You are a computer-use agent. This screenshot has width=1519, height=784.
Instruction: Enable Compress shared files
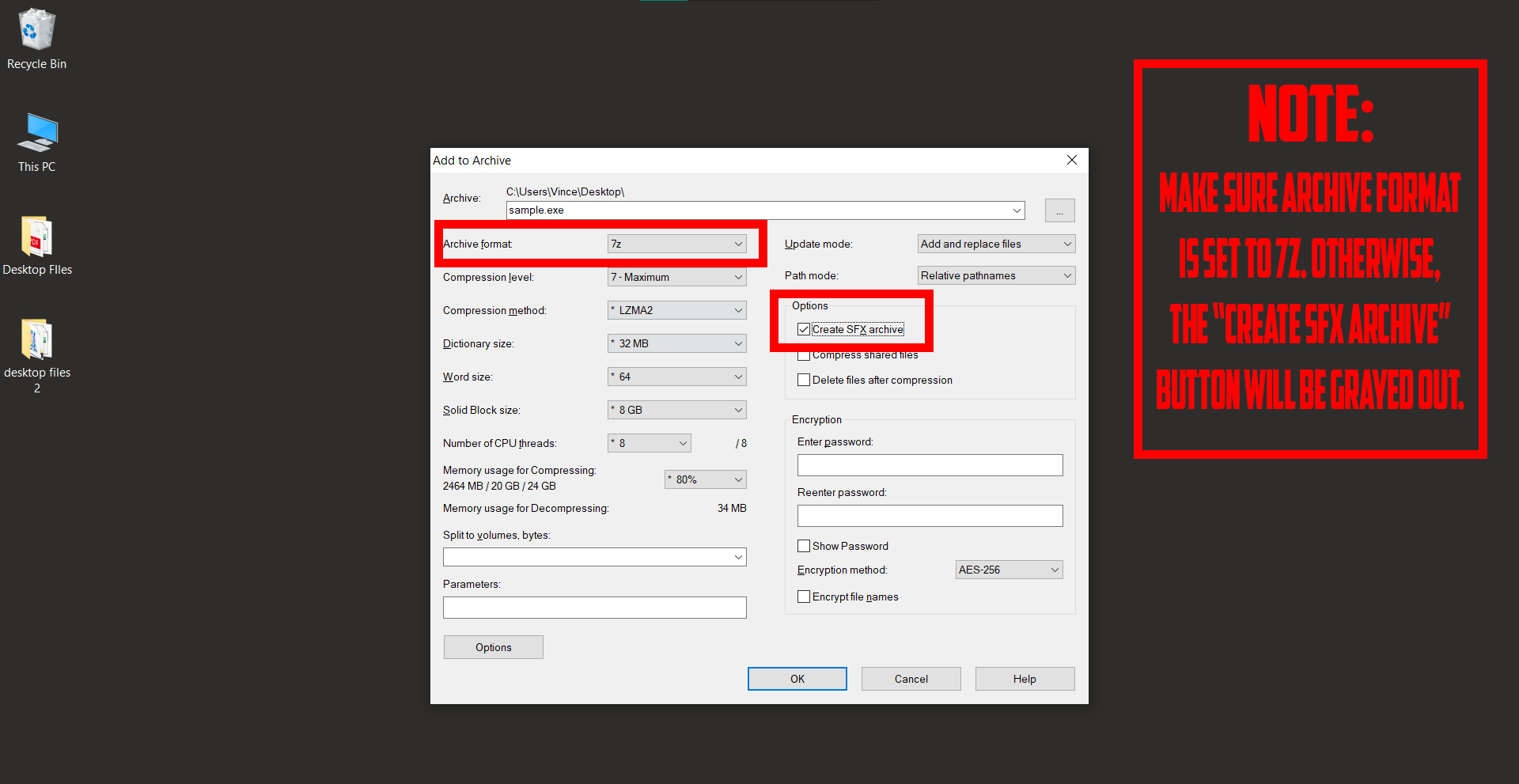click(x=804, y=354)
